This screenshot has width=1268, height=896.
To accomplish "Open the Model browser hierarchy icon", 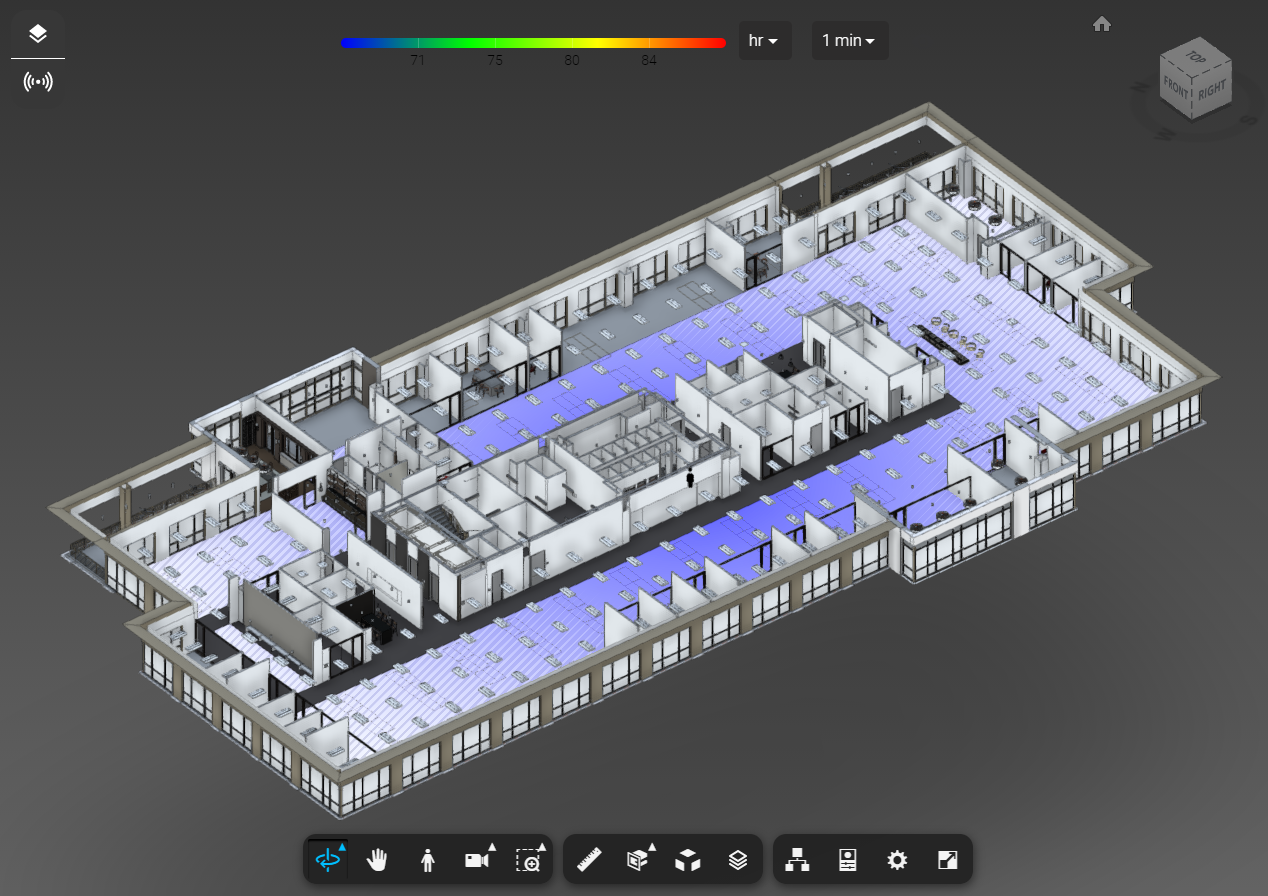I will coord(797,859).
